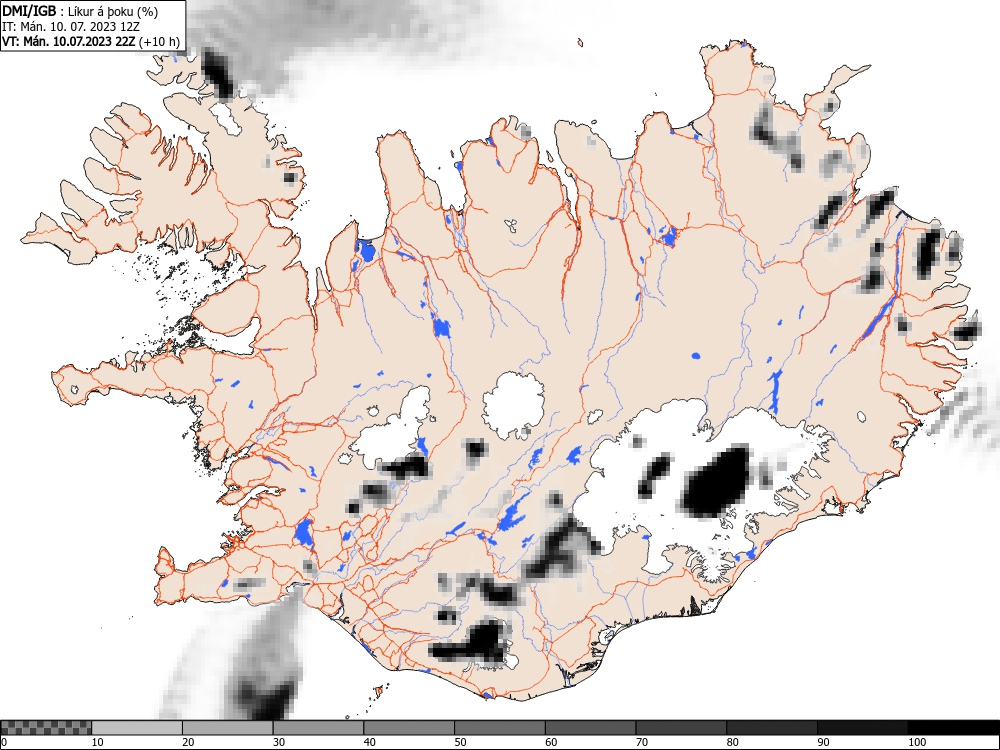This screenshot has height=750, width=1000.
Task: Choose the 30–40% gray legend swatch
Action: click(318, 728)
